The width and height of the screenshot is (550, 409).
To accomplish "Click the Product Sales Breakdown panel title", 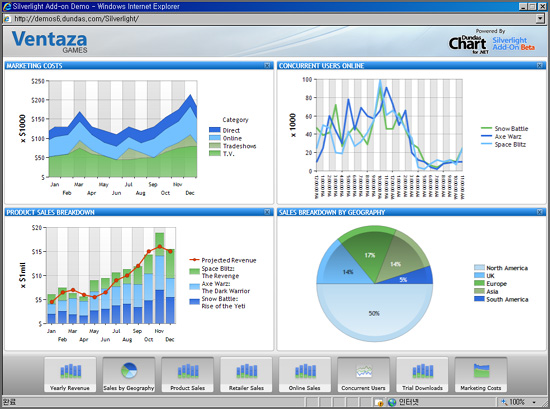I will [51, 212].
